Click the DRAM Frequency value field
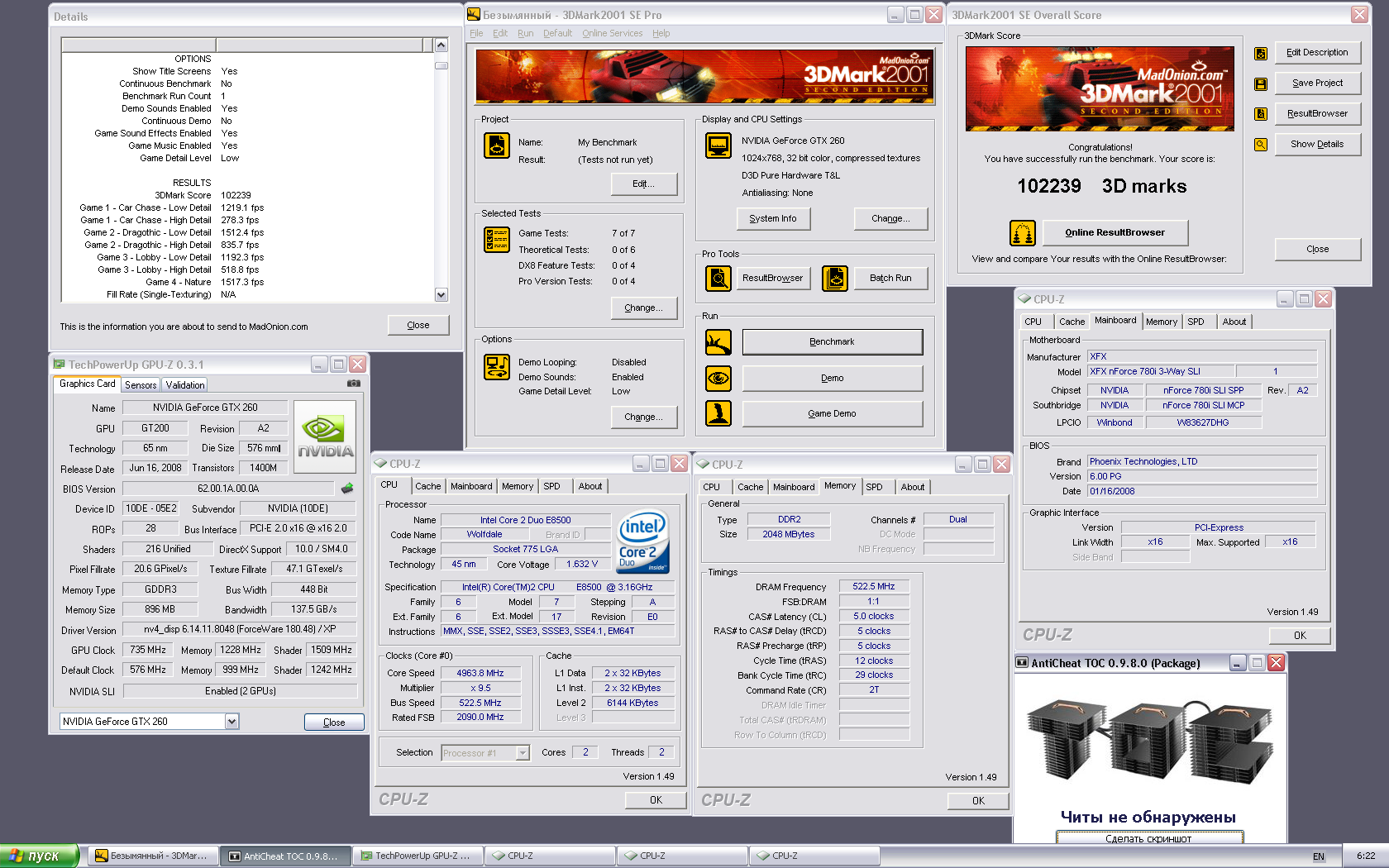 [x=874, y=587]
